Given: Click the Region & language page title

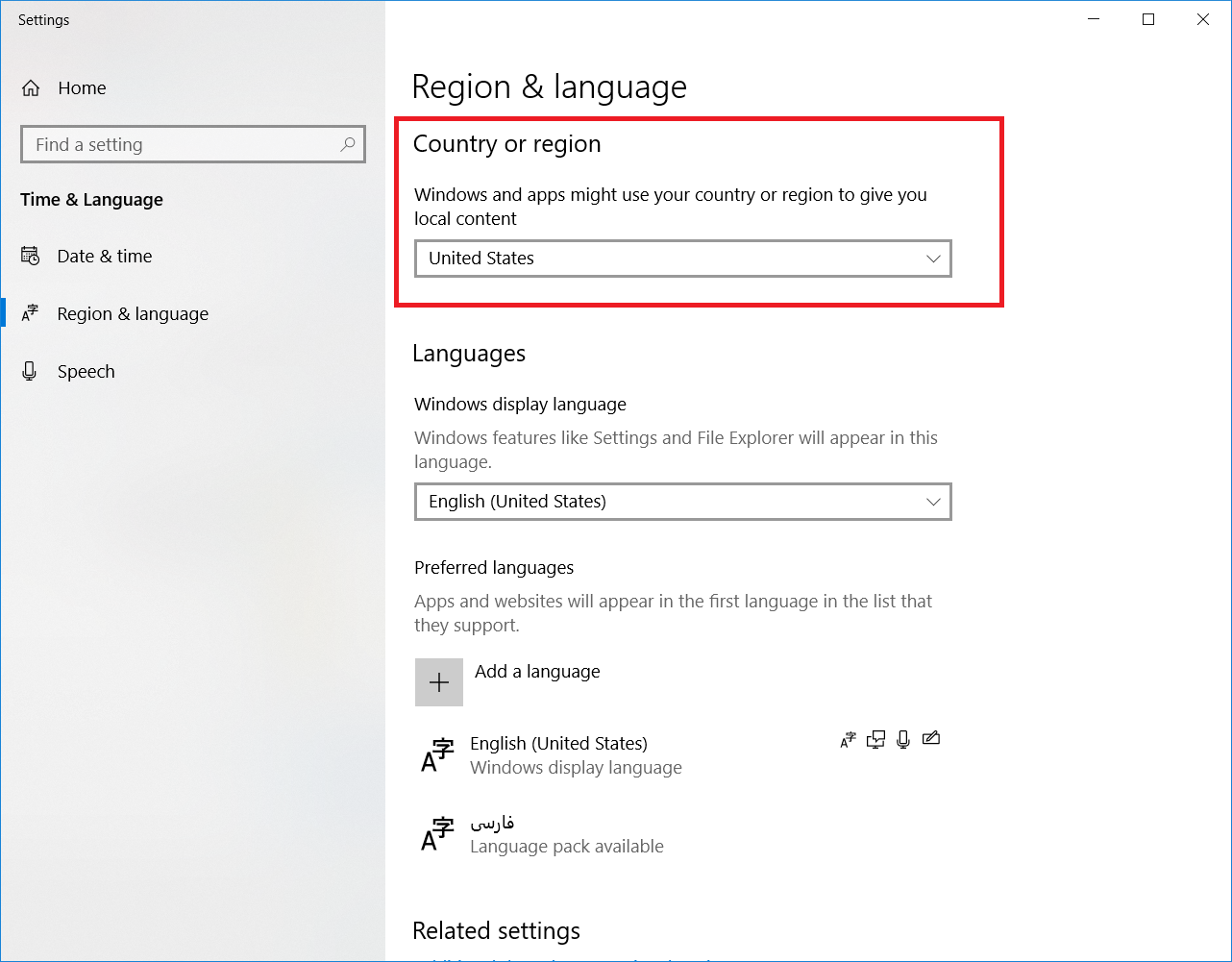Looking at the screenshot, I should point(549,86).
